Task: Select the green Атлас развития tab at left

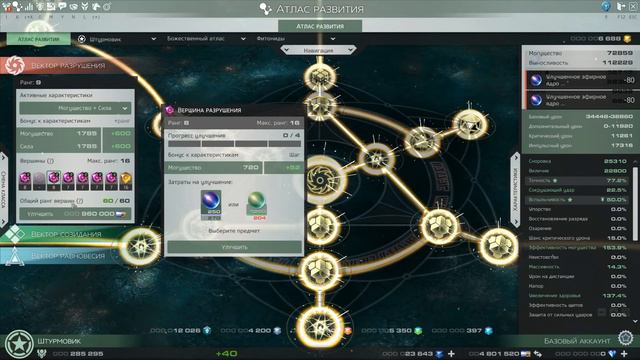Action: (38, 39)
